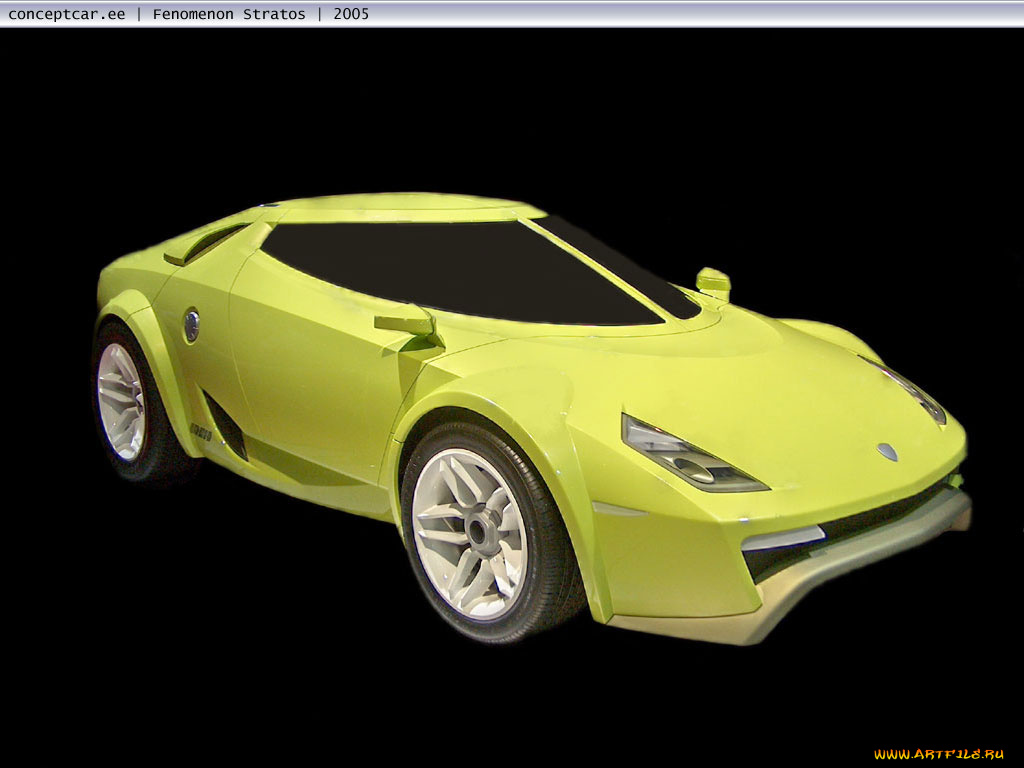Screen dimensions: 1024x768
Task: Click the round fuel cap behind door
Action: (191, 325)
